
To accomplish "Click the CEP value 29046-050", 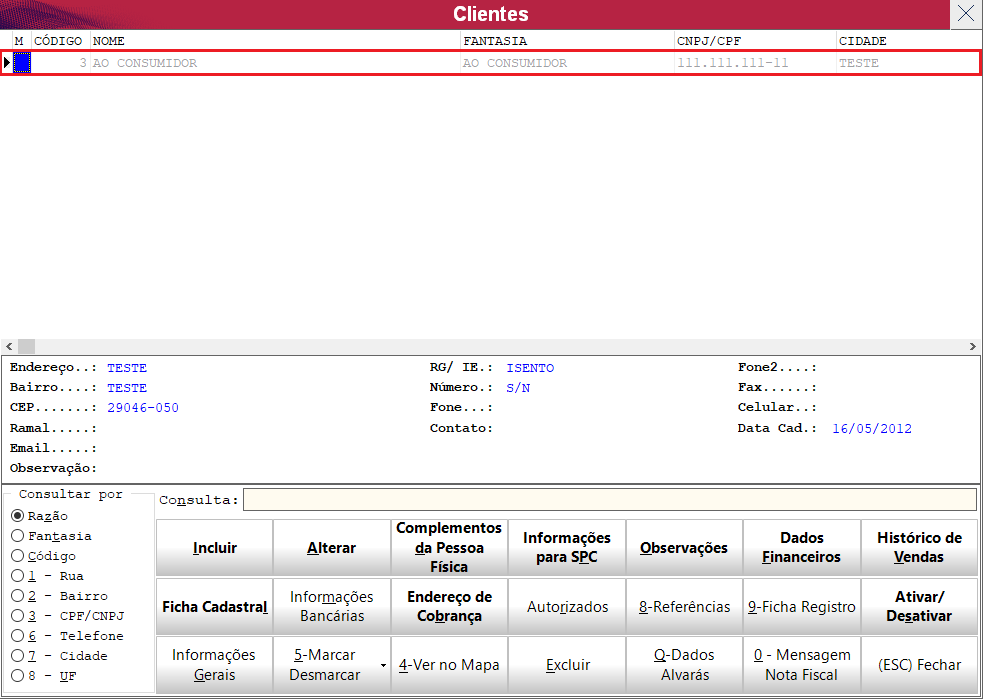I will point(143,407).
